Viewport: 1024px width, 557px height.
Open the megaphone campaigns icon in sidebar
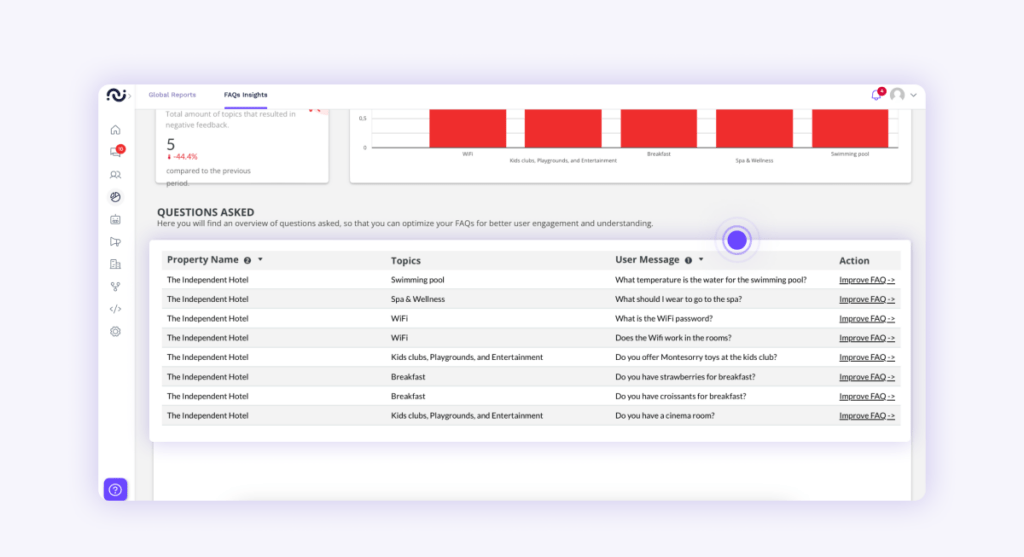(115, 242)
